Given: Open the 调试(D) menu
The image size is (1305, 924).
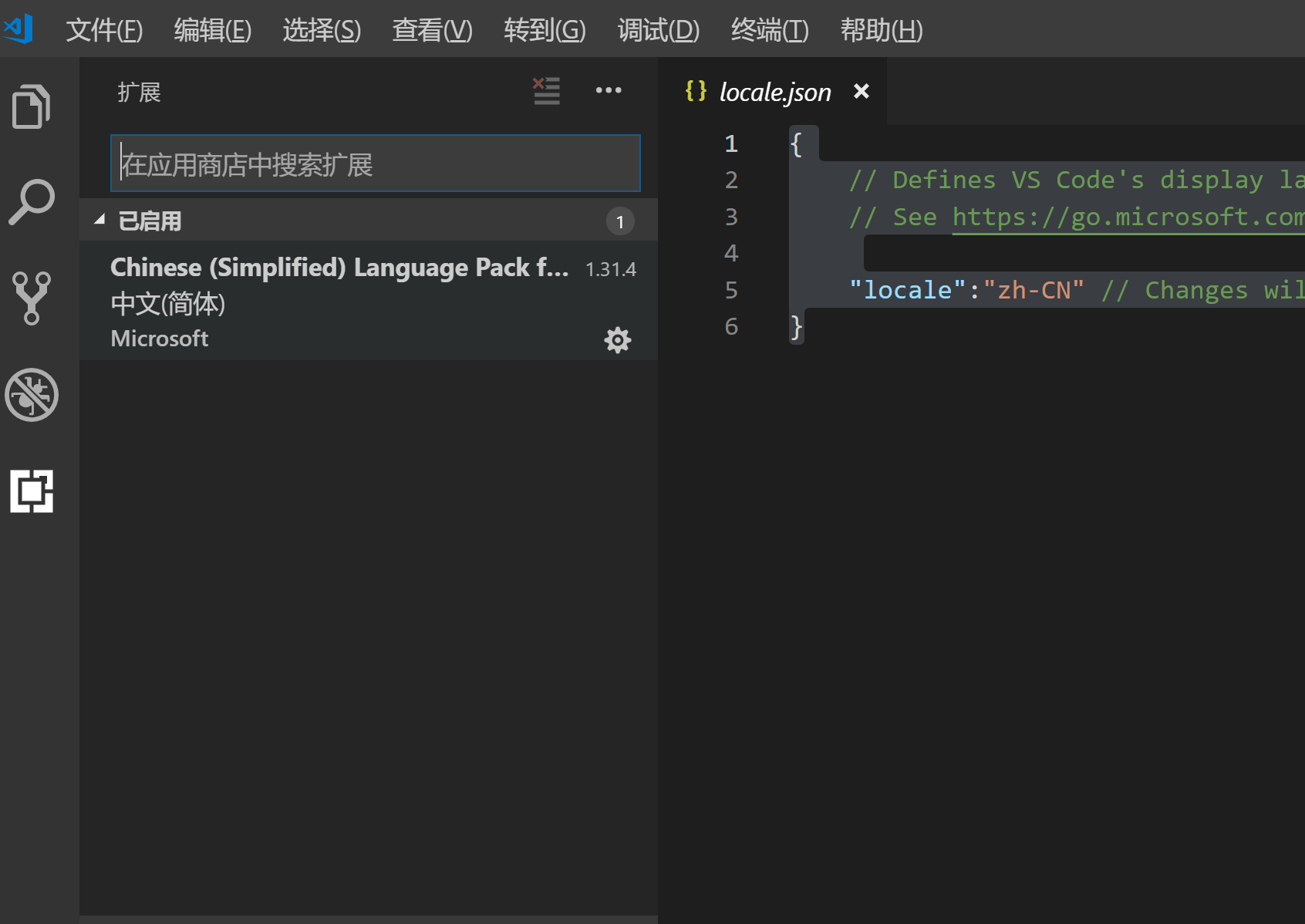Looking at the screenshot, I should coord(658,30).
